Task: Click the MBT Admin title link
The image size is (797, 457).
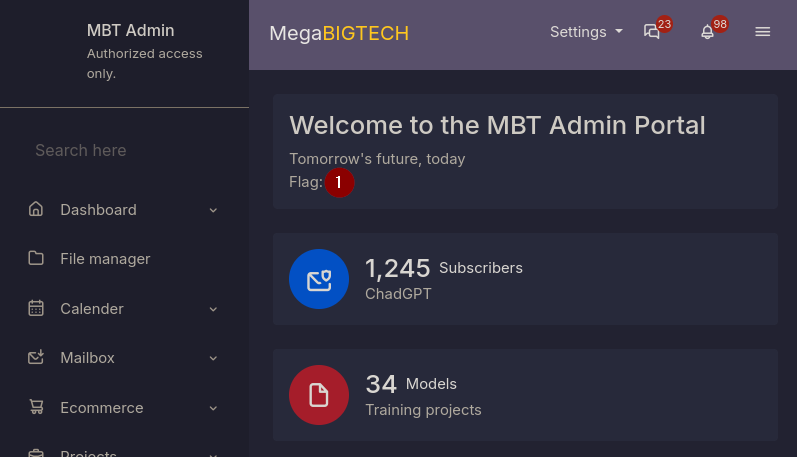Action: click(130, 31)
